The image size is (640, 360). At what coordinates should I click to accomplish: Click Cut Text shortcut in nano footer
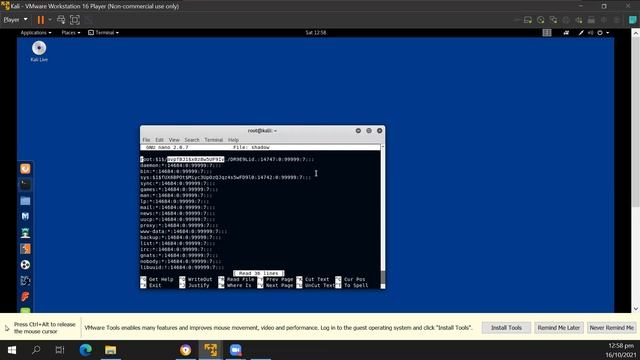[x=313, y=279]
